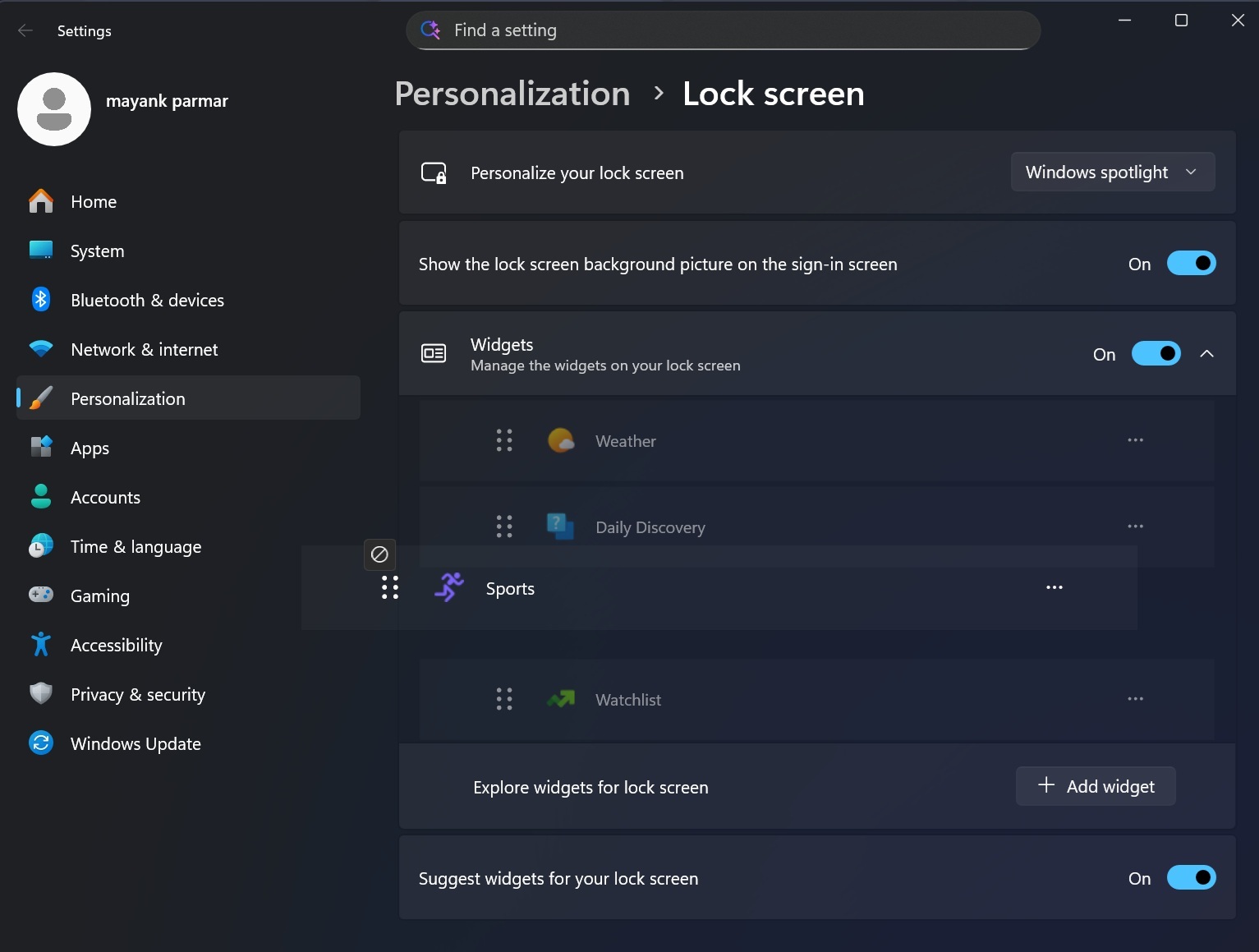Open the Windows spotlight dropdown

(x=1113, y=172)
